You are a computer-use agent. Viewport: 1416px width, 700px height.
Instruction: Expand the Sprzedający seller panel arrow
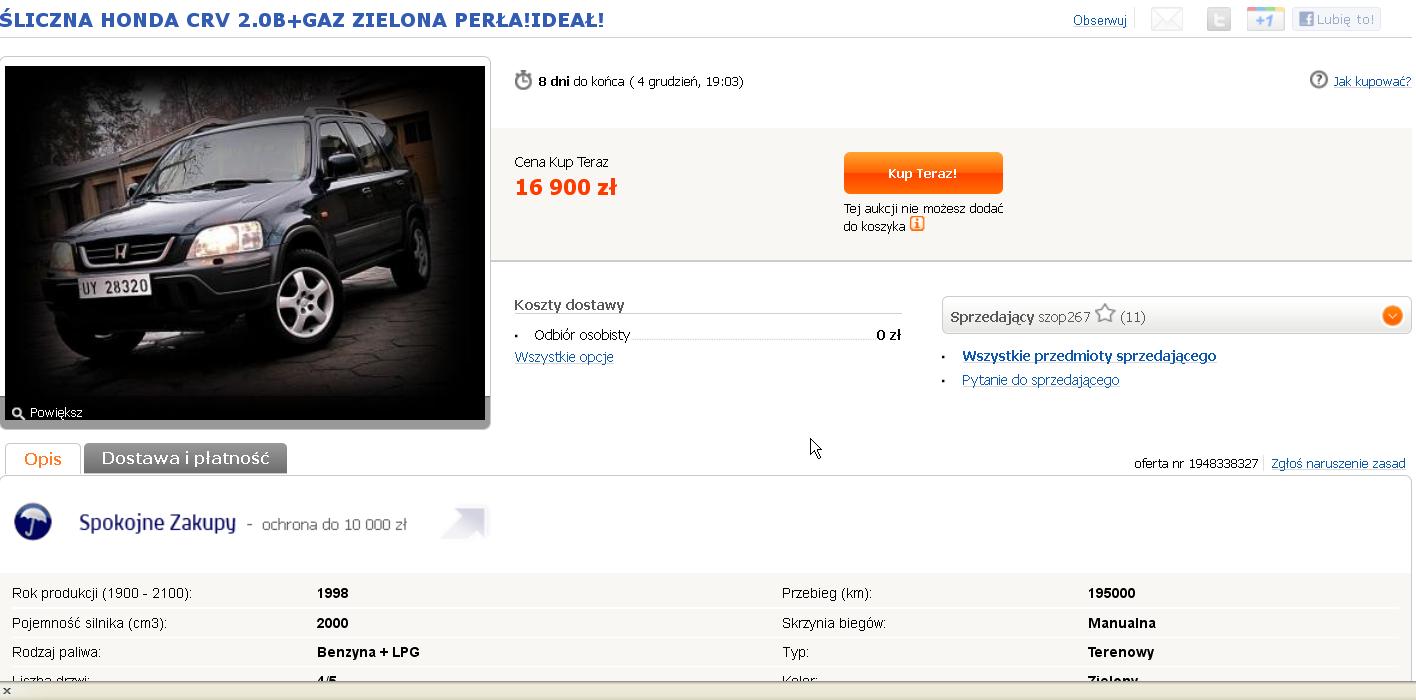(1392, 316)
